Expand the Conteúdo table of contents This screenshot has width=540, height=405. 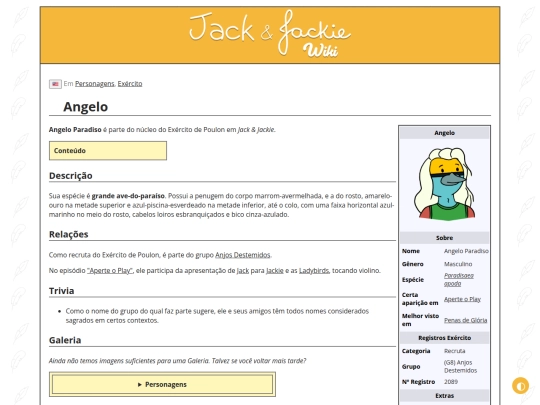pos(108,150)
